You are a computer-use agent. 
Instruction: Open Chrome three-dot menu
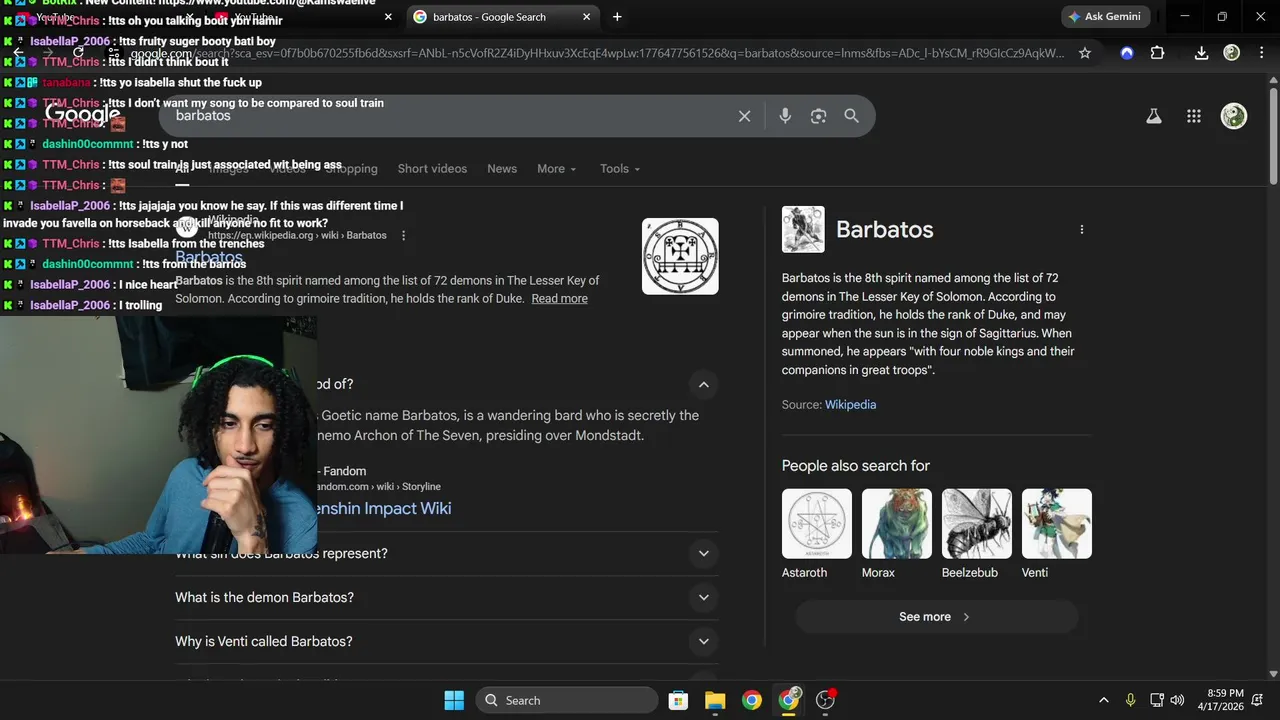click(x=1262, y=53)
